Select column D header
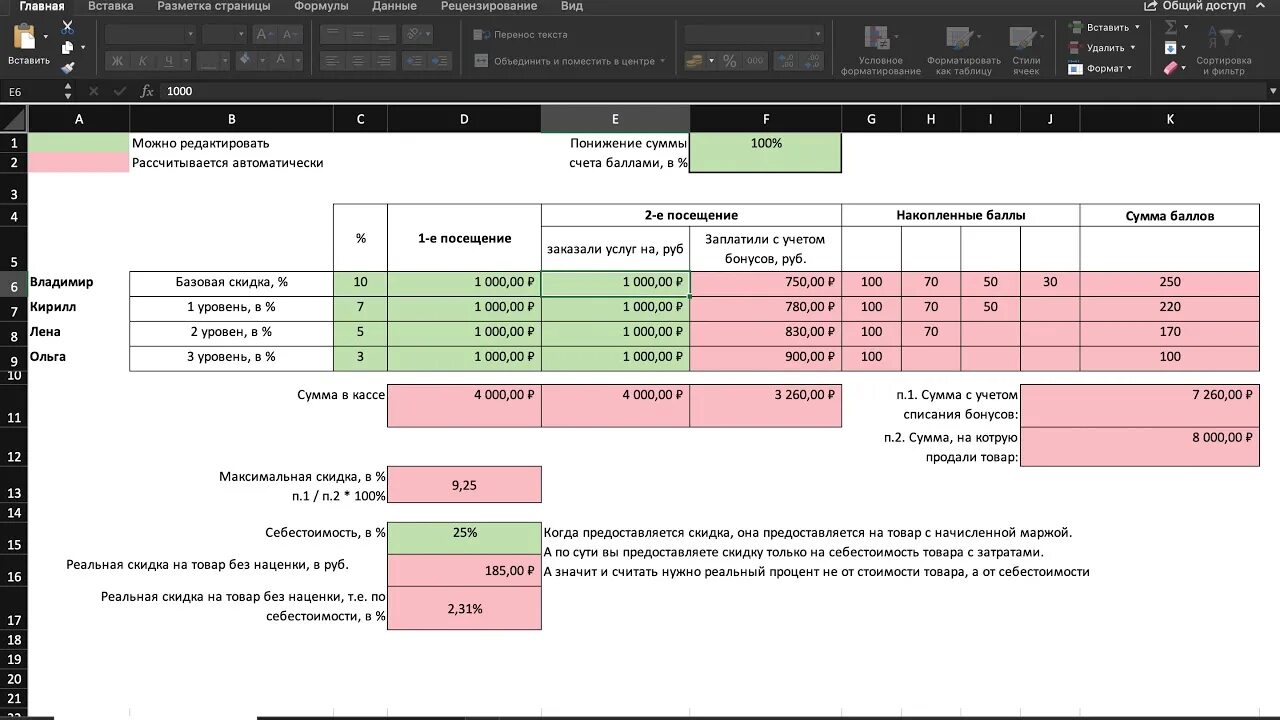The image size is (1280, 720). [x=464, y=119]
